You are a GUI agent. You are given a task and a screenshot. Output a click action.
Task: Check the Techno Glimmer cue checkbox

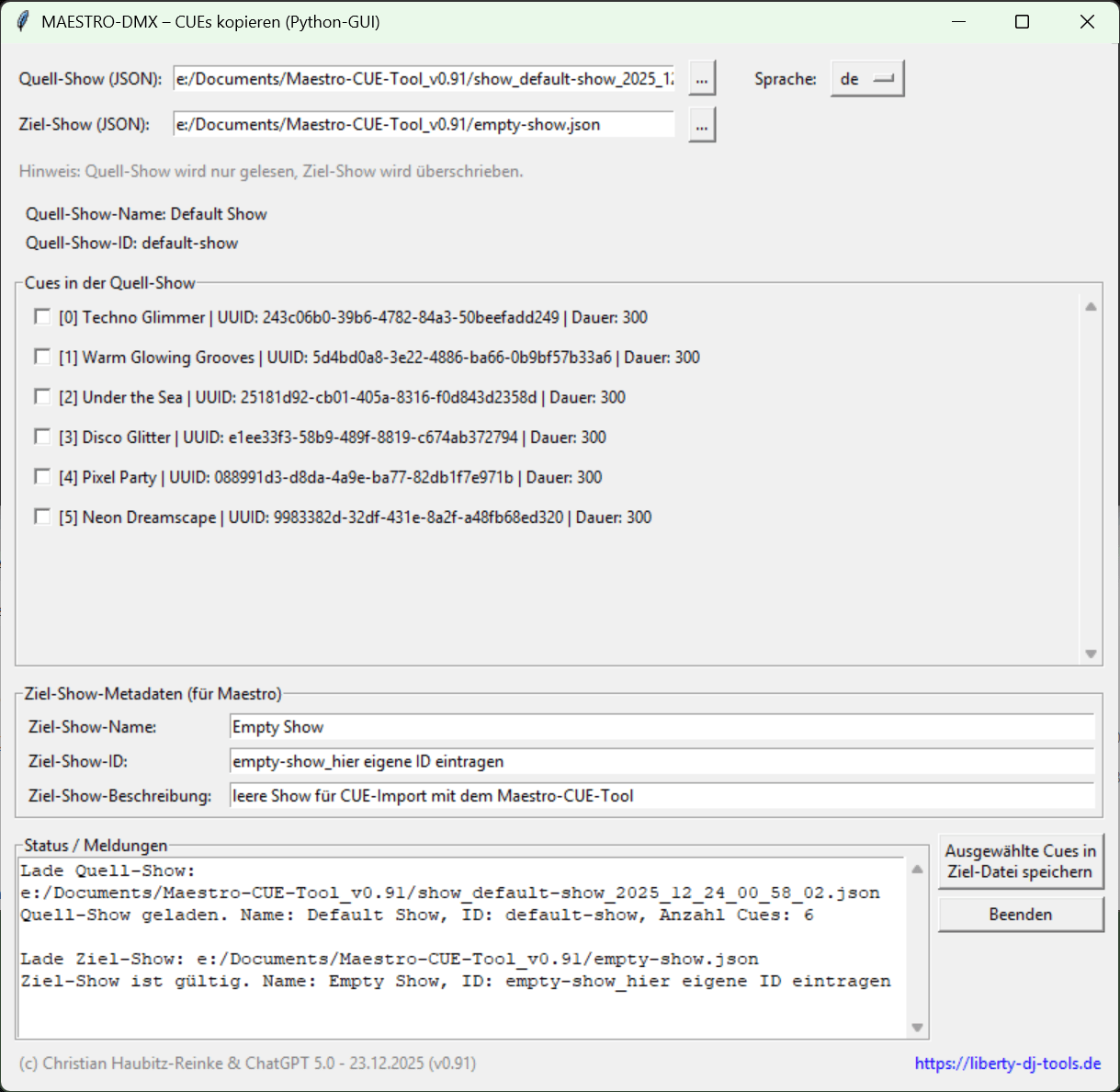(x=42, y=317)
